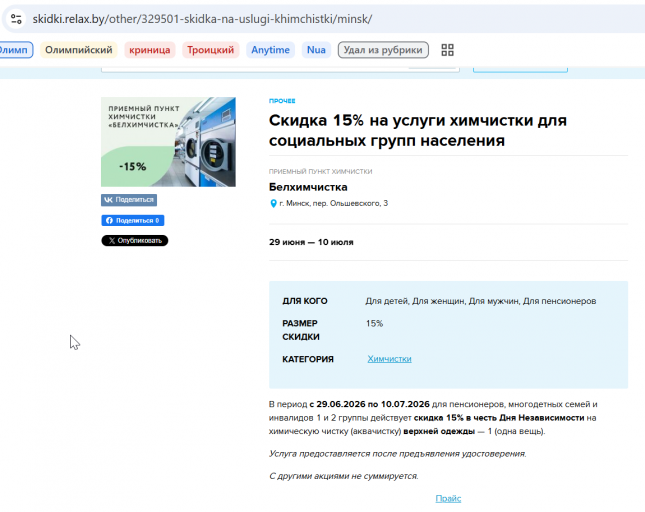
Task: Click the КАТЕГОРИЯ label
Action: click(x=308, y=359)
